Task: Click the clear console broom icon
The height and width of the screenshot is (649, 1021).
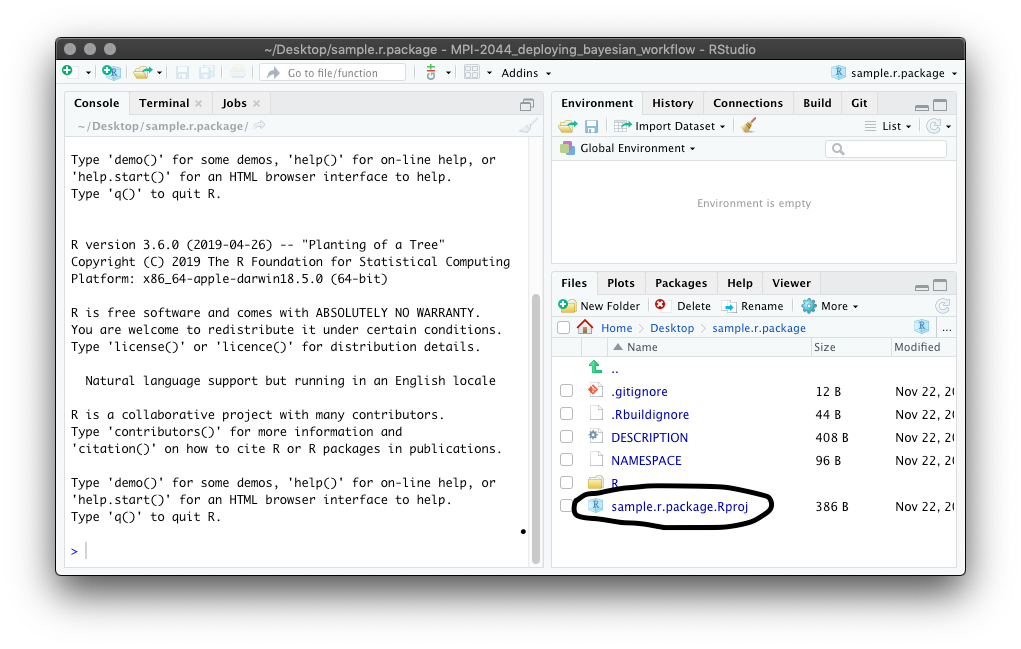Action: [527, 126]
